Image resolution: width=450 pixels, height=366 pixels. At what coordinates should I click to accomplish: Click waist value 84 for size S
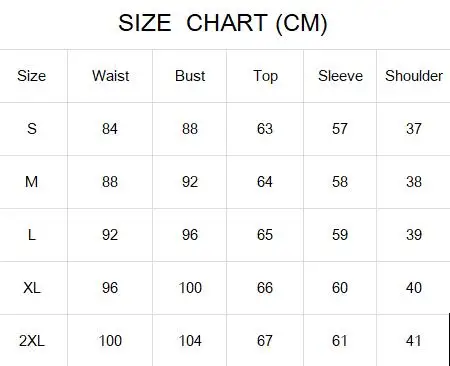click(x=110, y=129)
